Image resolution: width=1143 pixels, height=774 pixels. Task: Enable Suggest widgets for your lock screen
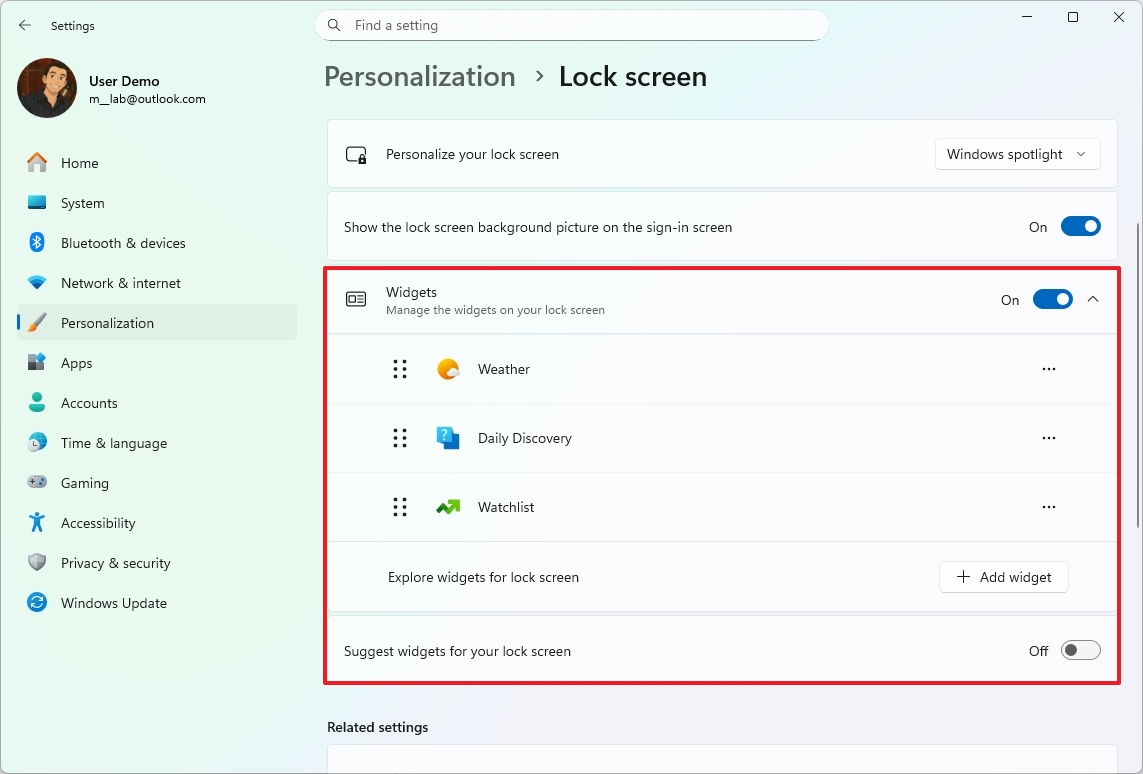(x=1080, y=650)
